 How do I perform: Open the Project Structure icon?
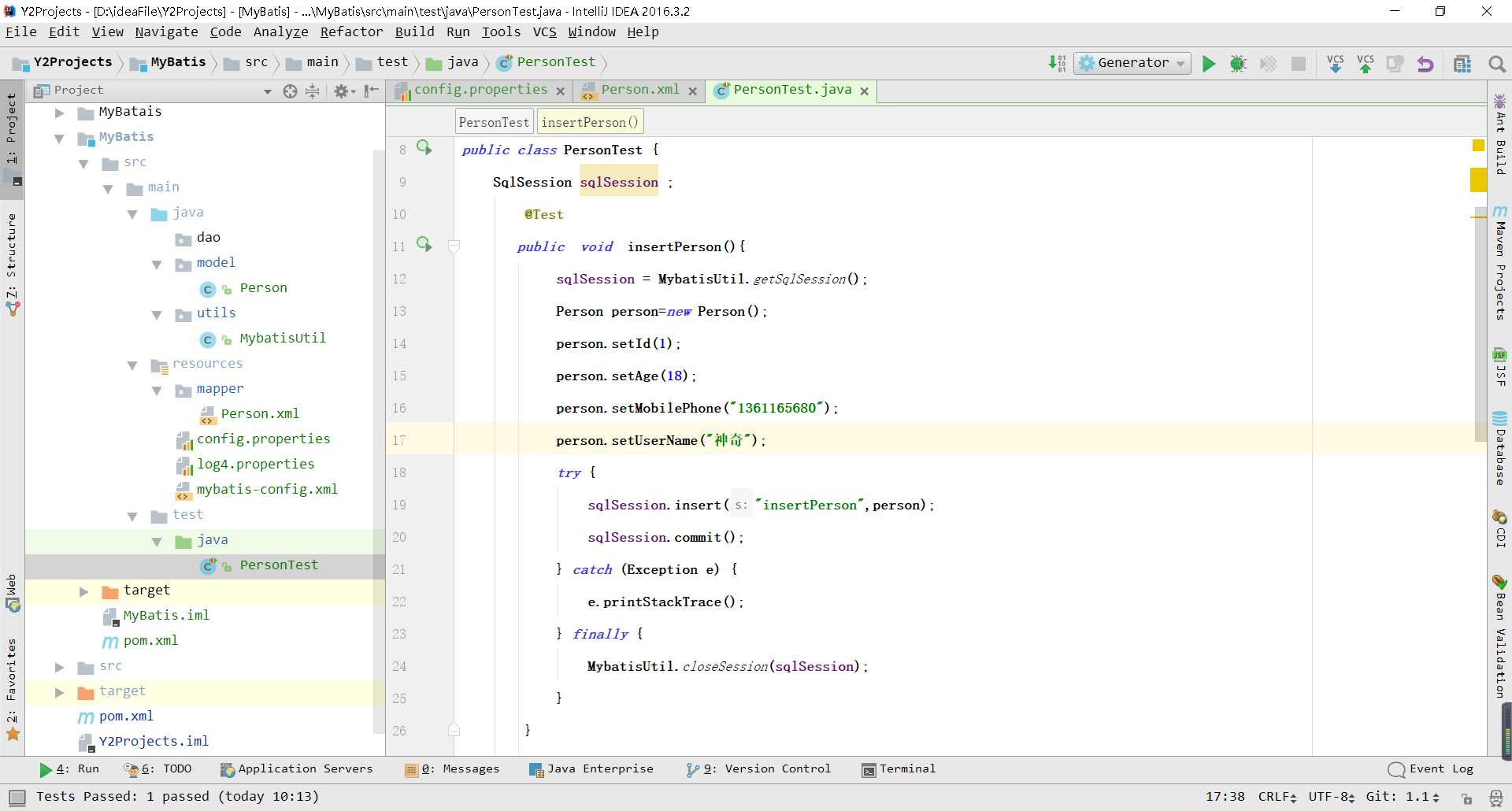(1462, 64)
